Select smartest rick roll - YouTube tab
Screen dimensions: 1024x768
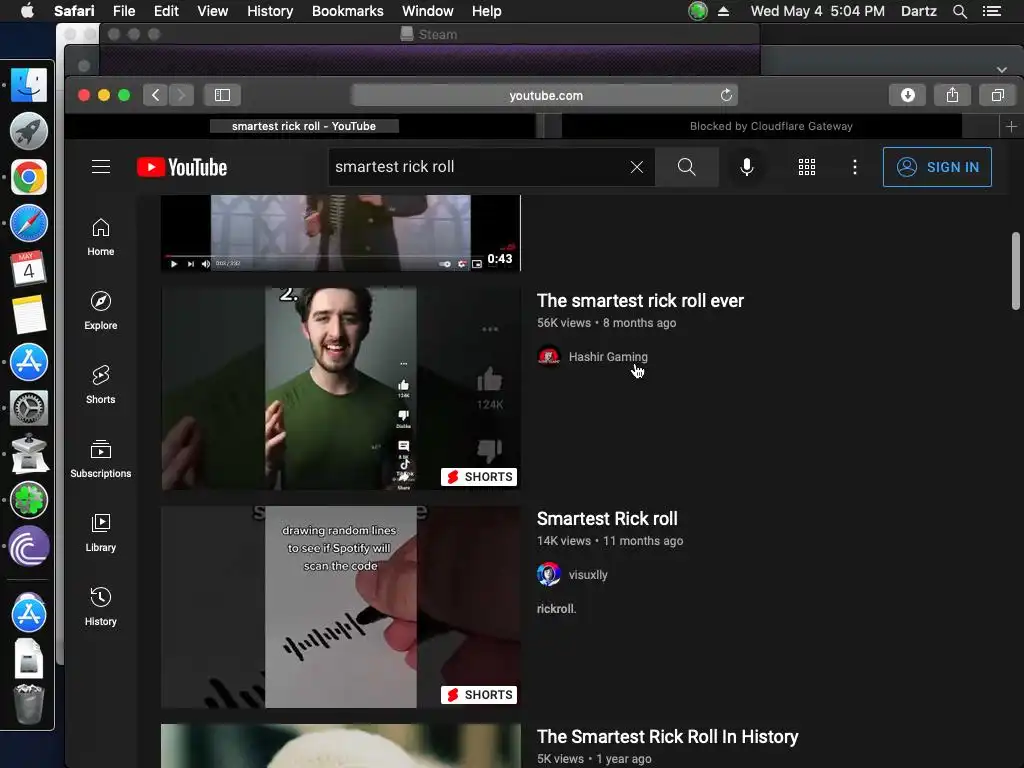[304, 127]
